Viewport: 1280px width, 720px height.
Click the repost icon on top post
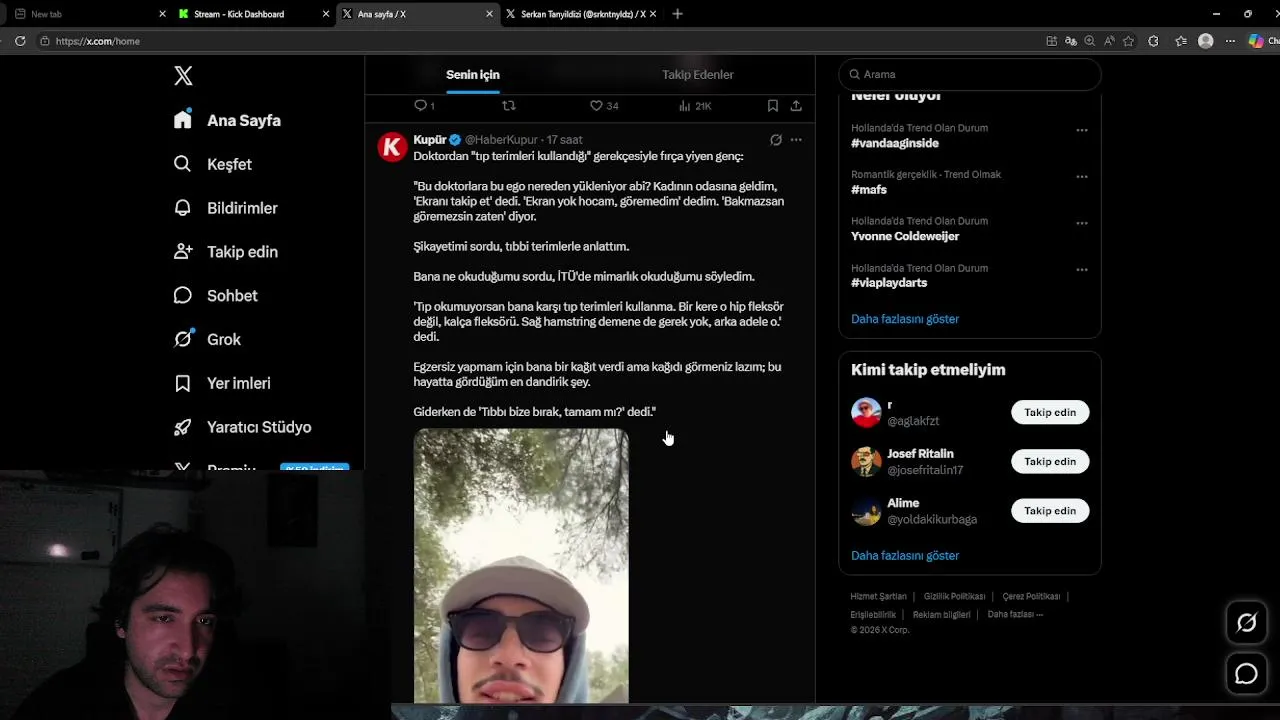(508, 105)
